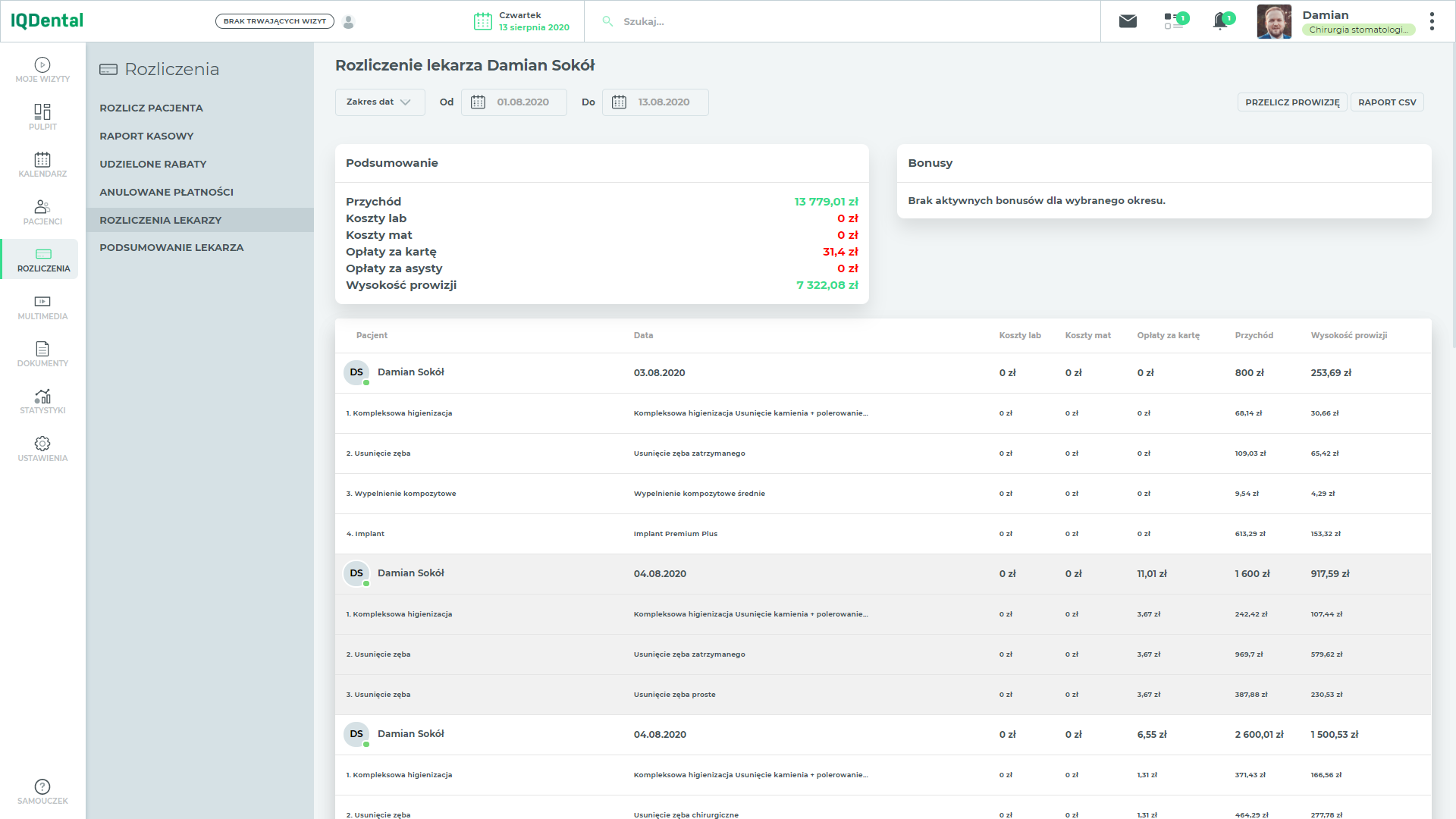The height and width of the screenshot is (819, 1456).
Task: Click the Do date field 13.08.2020
Action: tap(655, 102)
